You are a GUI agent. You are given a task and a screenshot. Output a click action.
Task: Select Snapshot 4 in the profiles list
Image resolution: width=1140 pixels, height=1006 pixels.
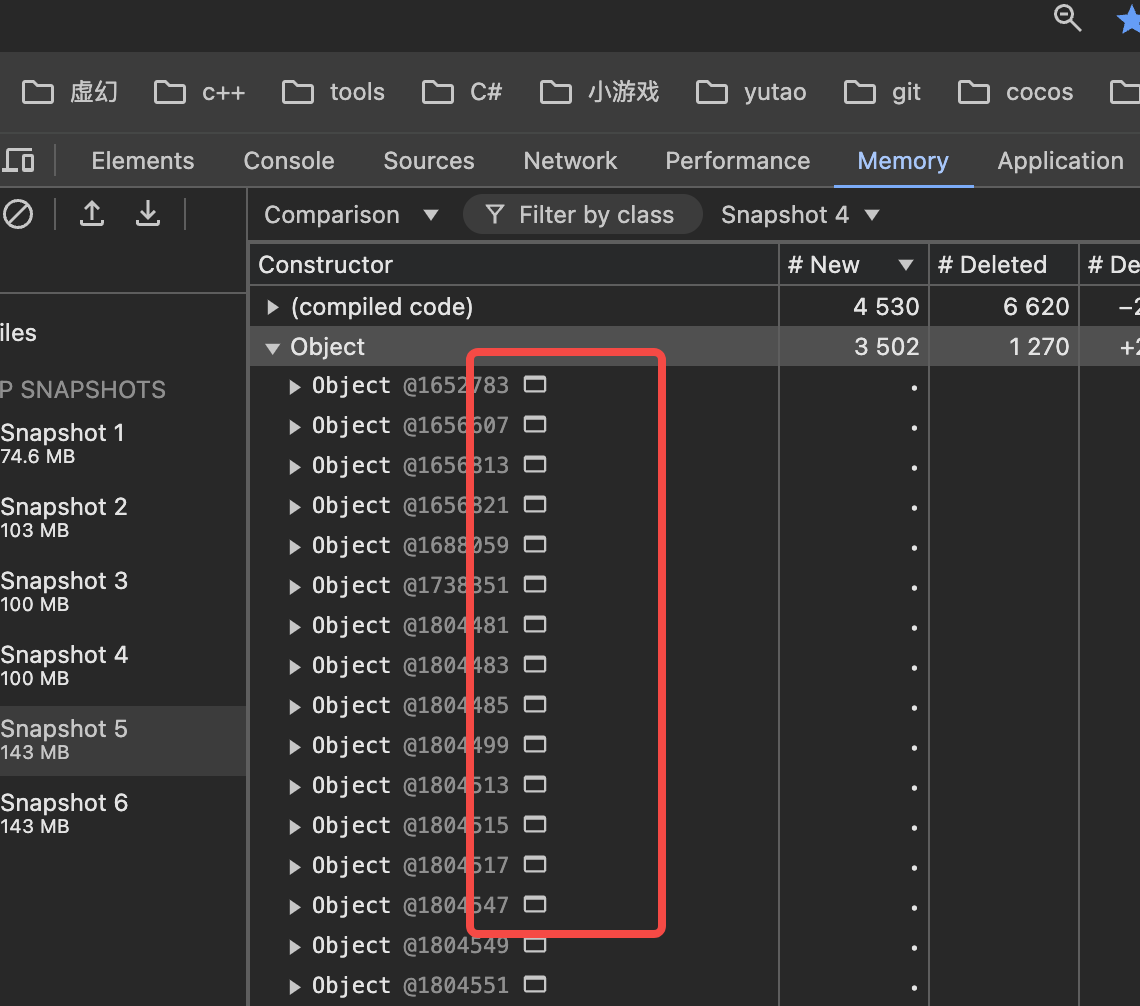click(122, 666)
